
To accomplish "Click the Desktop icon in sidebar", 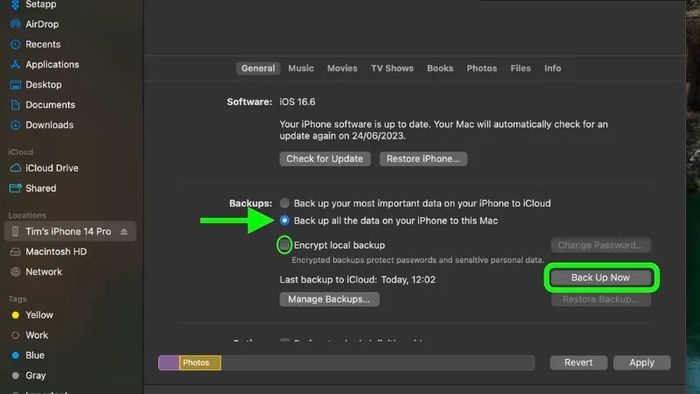I will pos(15,84).
